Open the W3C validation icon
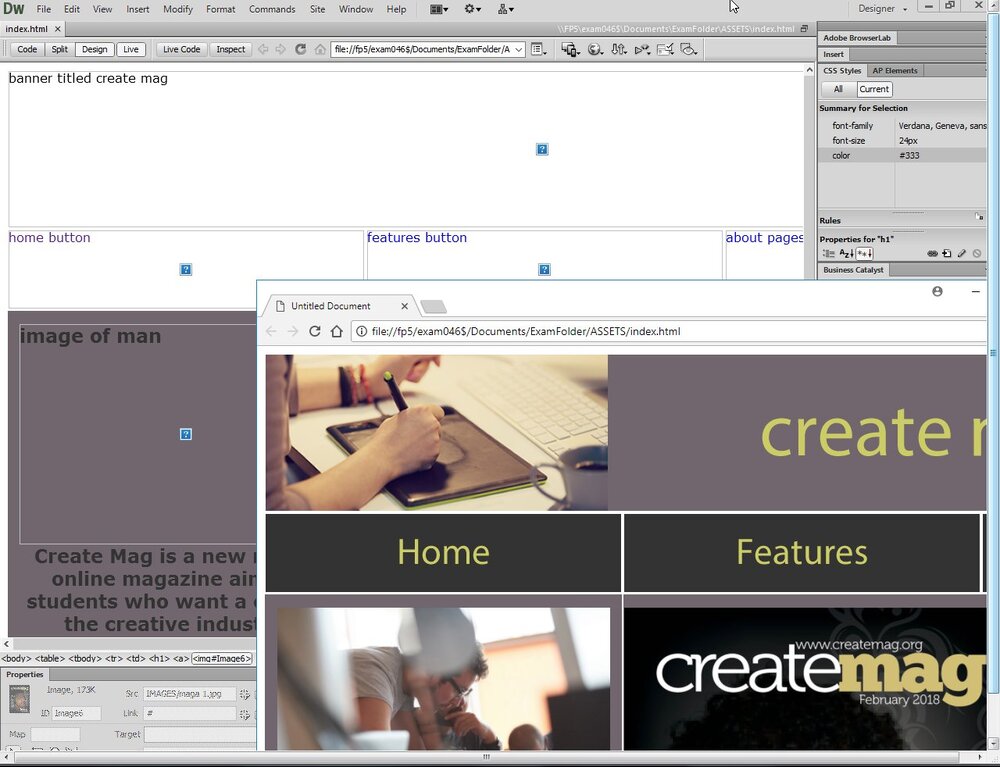Screen dimensions: 1000x767 (x=642, y=49)
